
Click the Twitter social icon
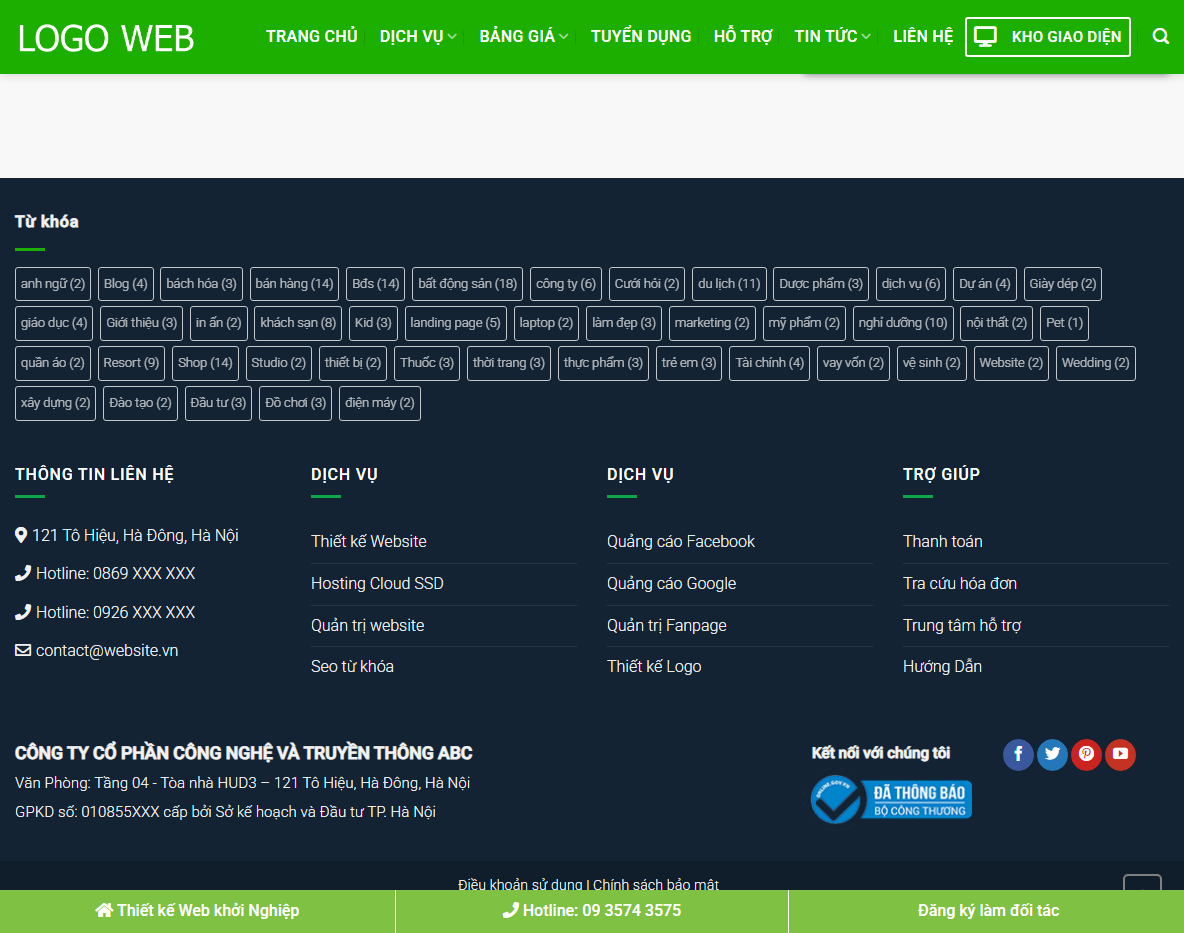(1052, 755)
